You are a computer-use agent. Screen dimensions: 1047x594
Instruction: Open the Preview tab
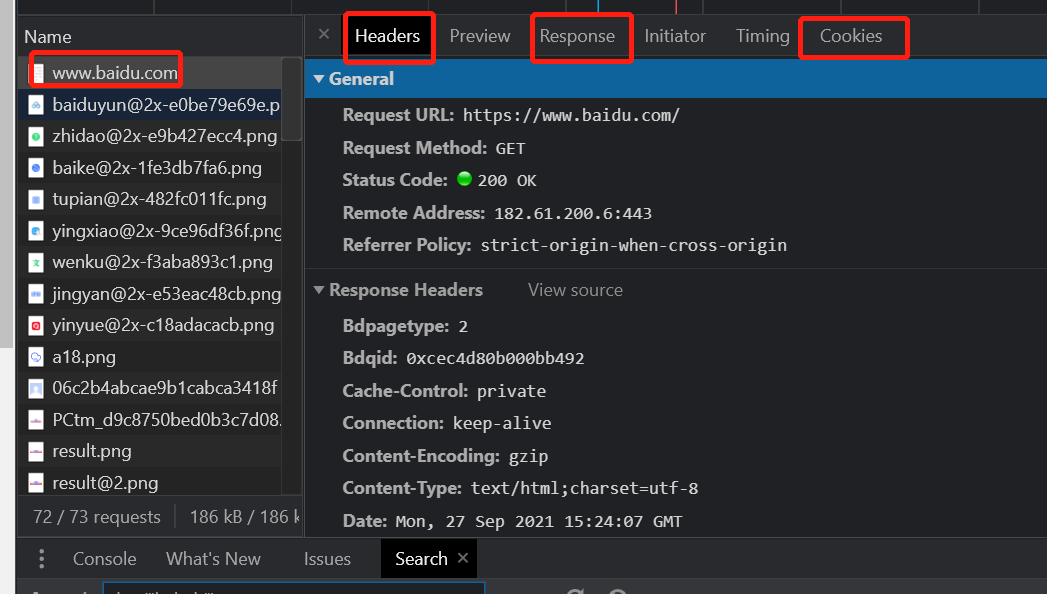coord(479,36)
